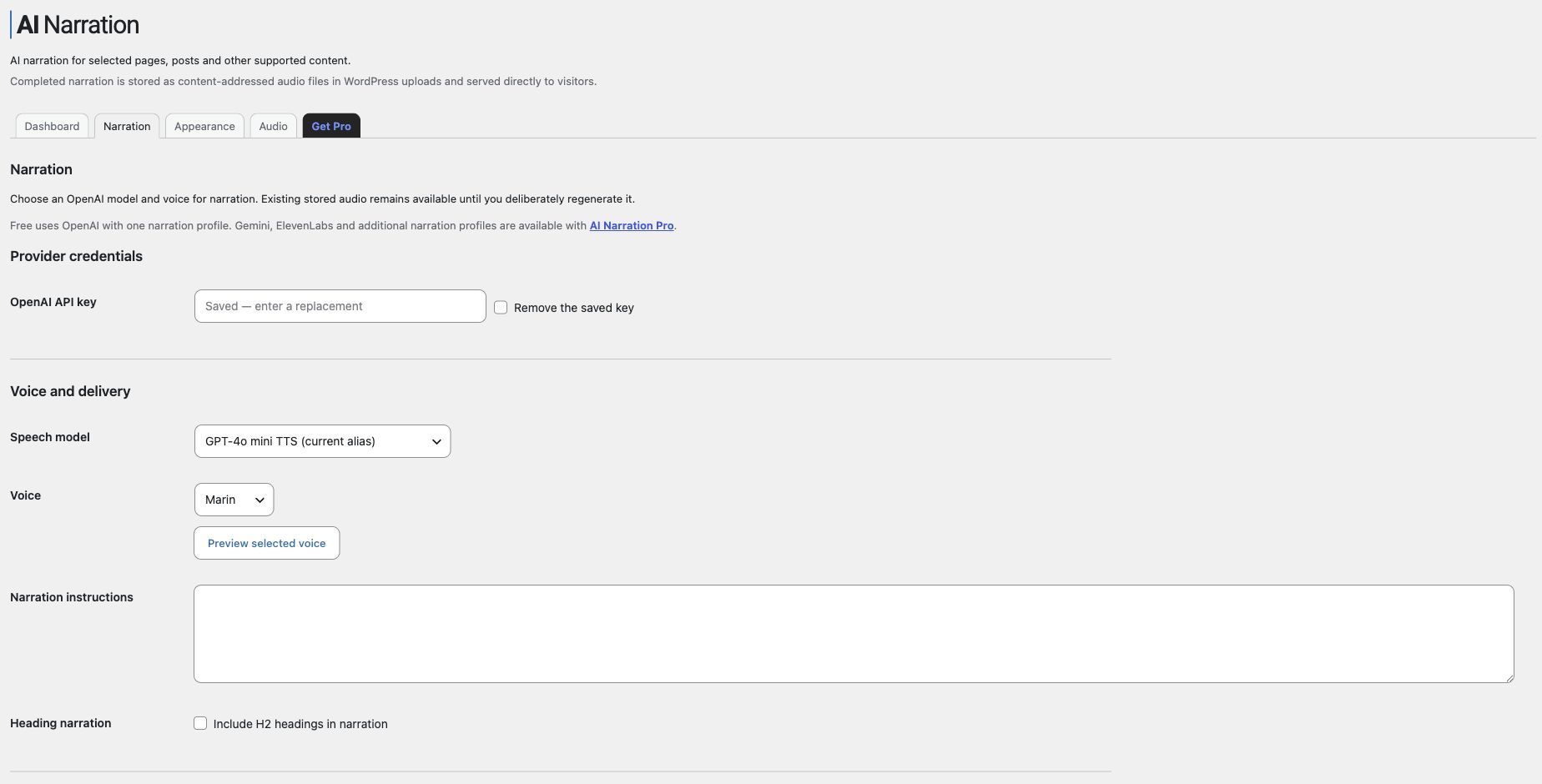Click the AI Narration page title
The height and width of the screenshot is (784, 1542).
78,25
